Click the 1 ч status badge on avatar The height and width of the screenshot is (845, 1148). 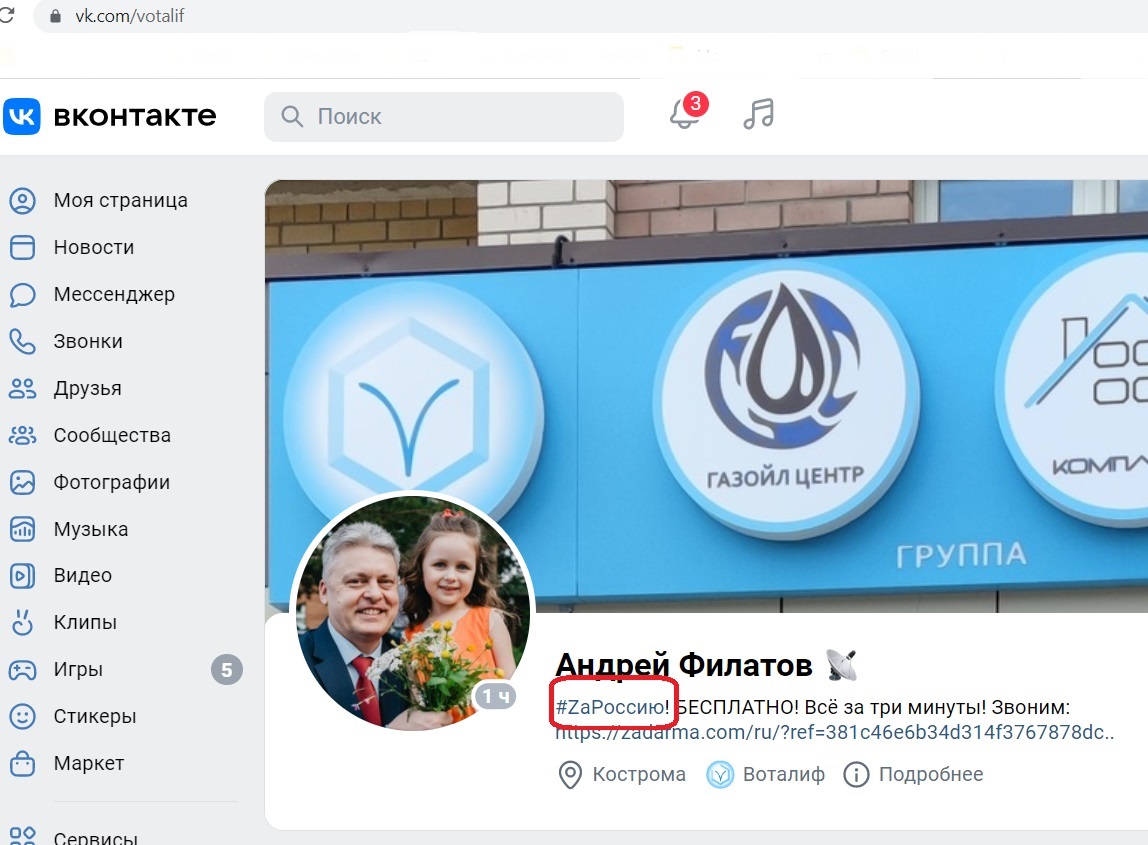pyautogui.click(x=496, y=696)
